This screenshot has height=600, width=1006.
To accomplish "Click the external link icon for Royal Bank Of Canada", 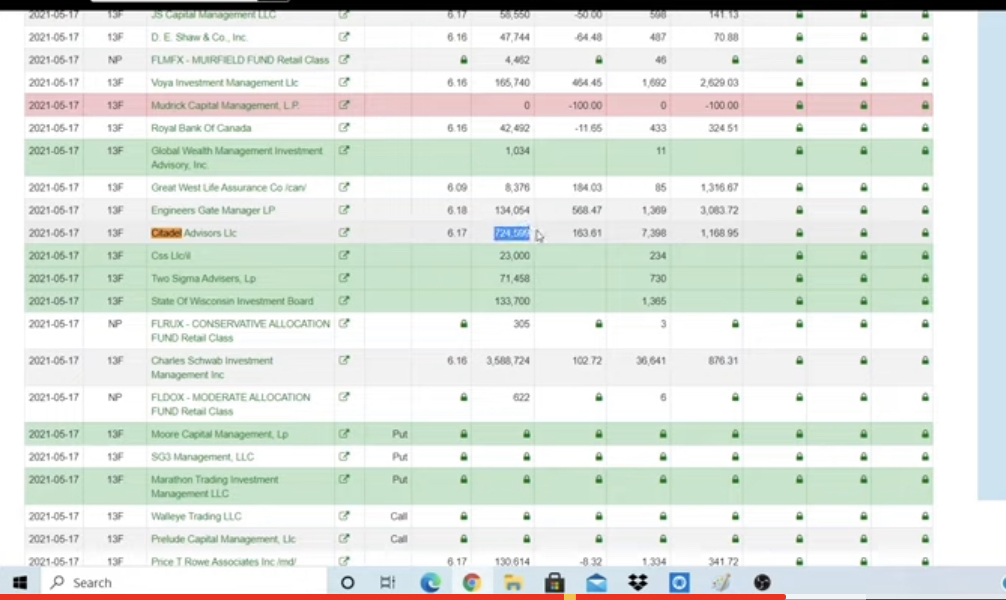I will click(x=344, y=128).
